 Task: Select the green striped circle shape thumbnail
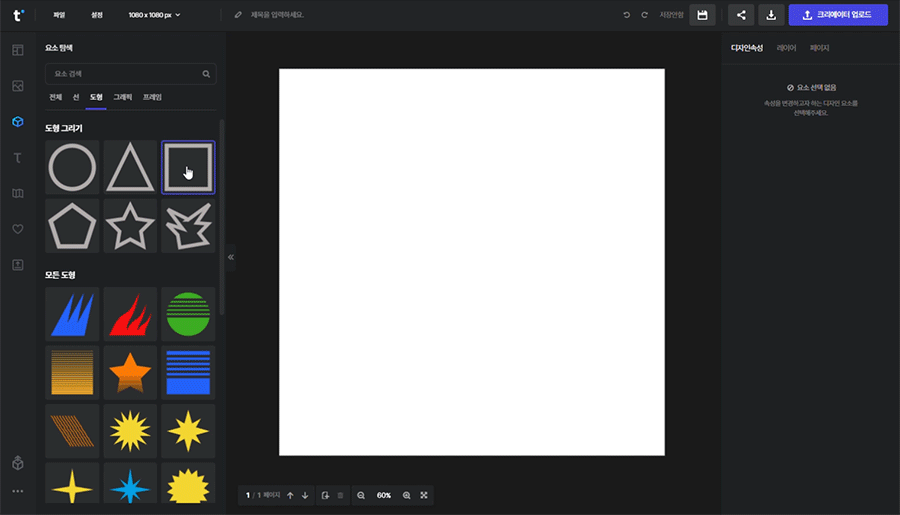188,313
